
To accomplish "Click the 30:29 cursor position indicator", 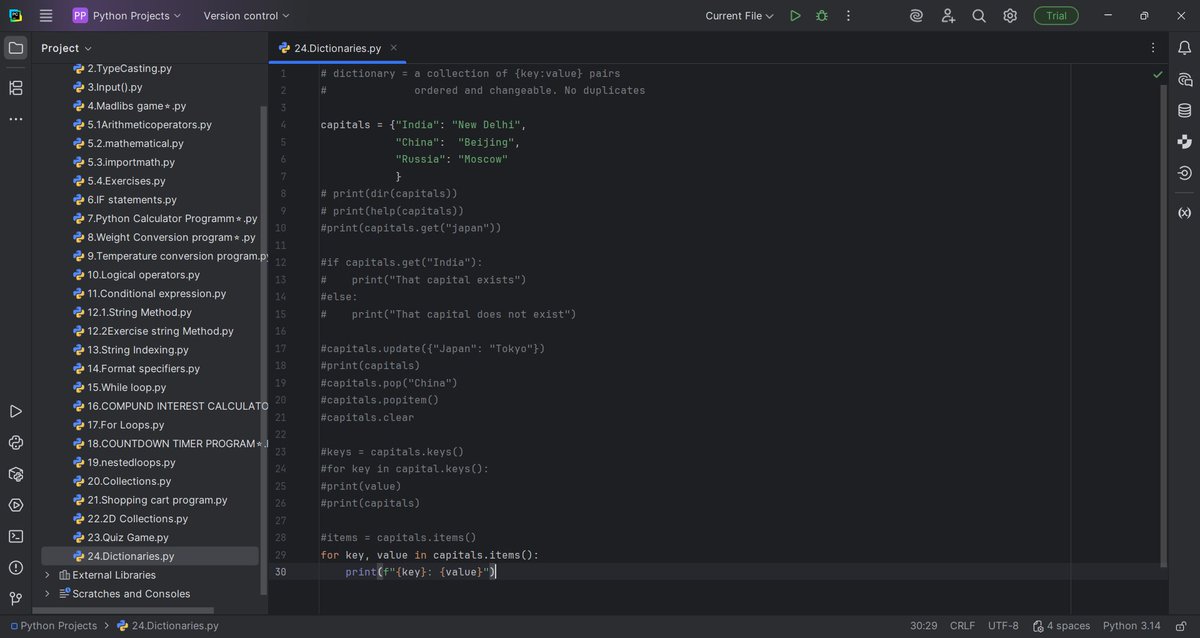I will 923,626.
